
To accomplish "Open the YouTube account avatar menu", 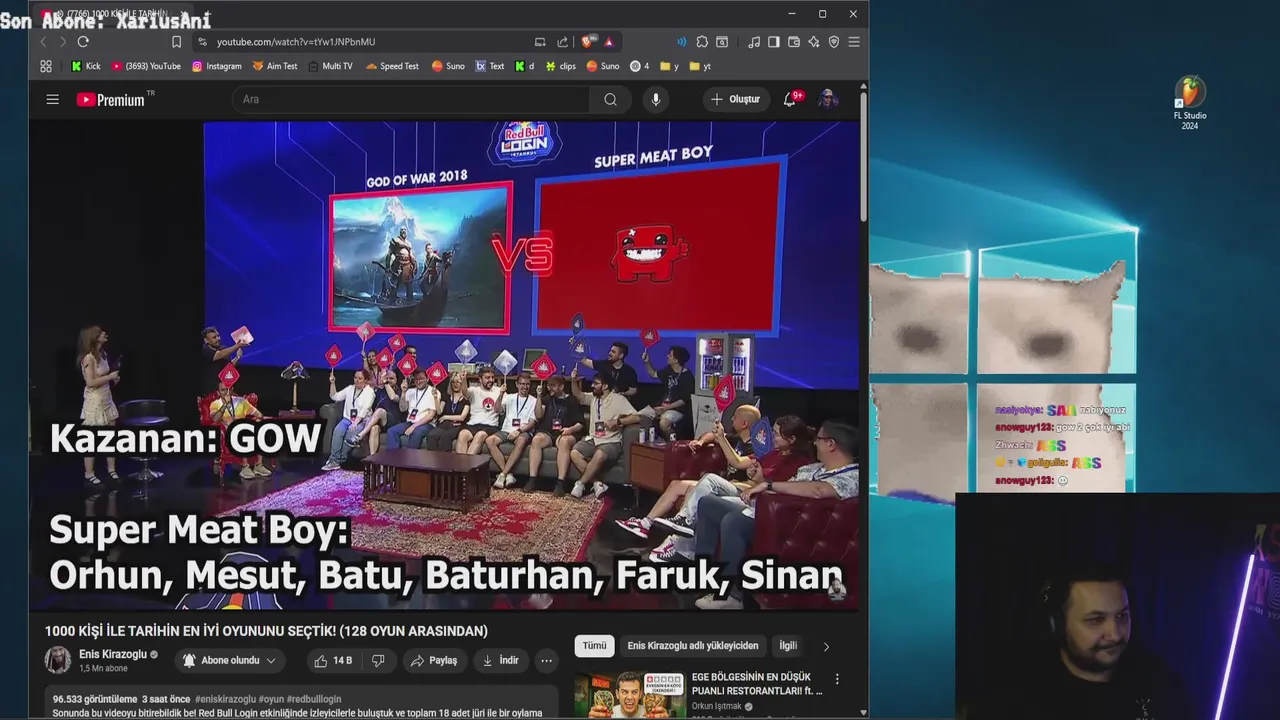I will tap(828, 99).
